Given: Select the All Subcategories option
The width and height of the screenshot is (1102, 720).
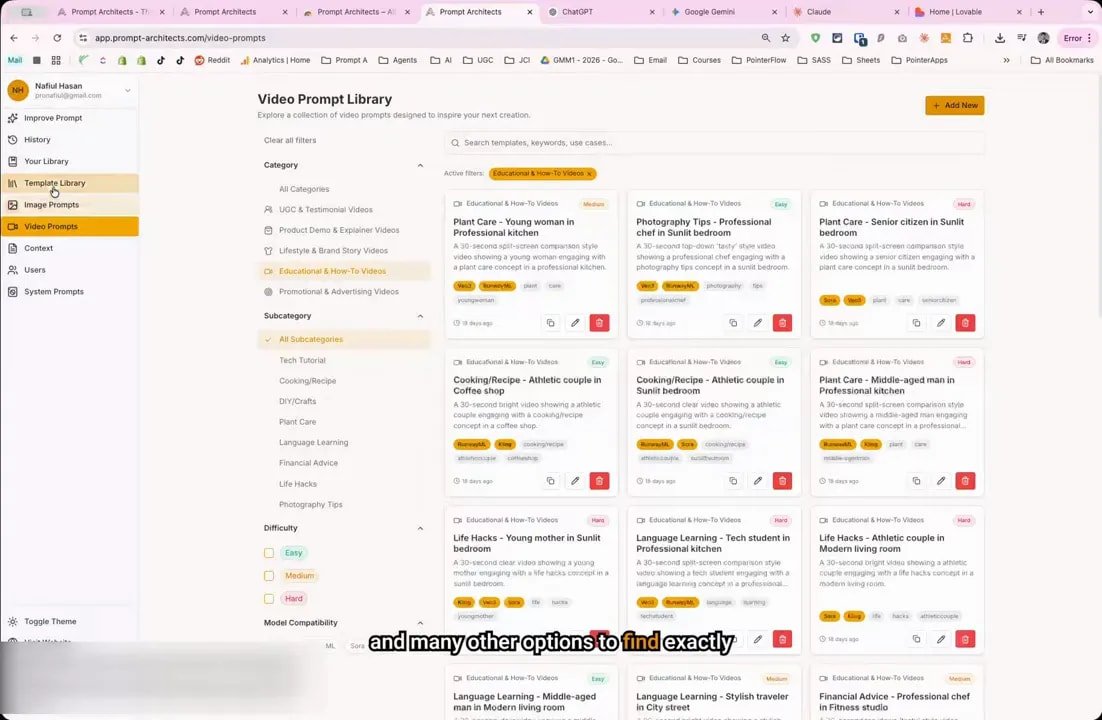Looking at the screenshot, I should tap(344, 340).
